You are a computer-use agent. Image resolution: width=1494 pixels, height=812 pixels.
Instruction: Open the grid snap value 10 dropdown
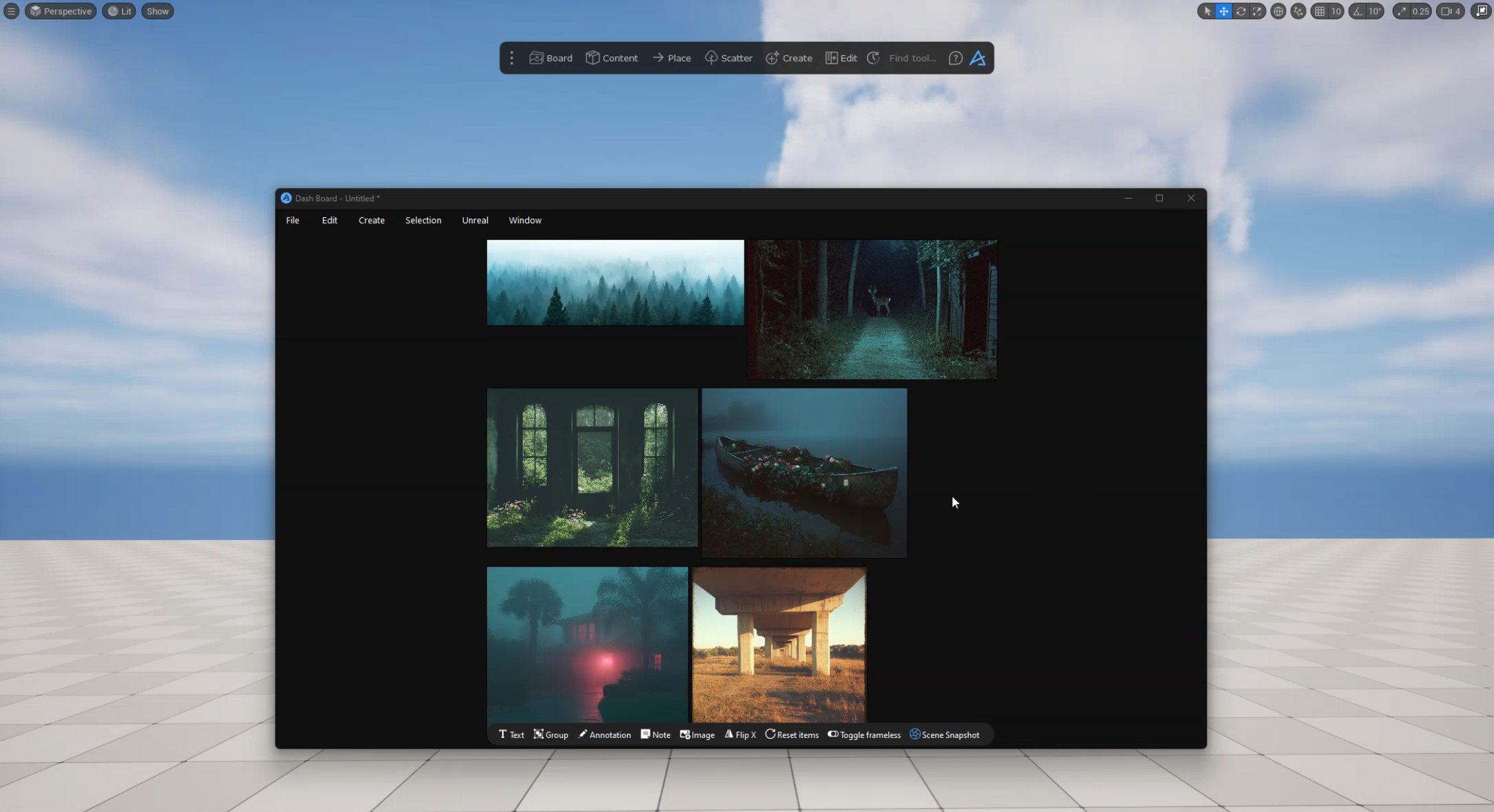(1336, 11)
